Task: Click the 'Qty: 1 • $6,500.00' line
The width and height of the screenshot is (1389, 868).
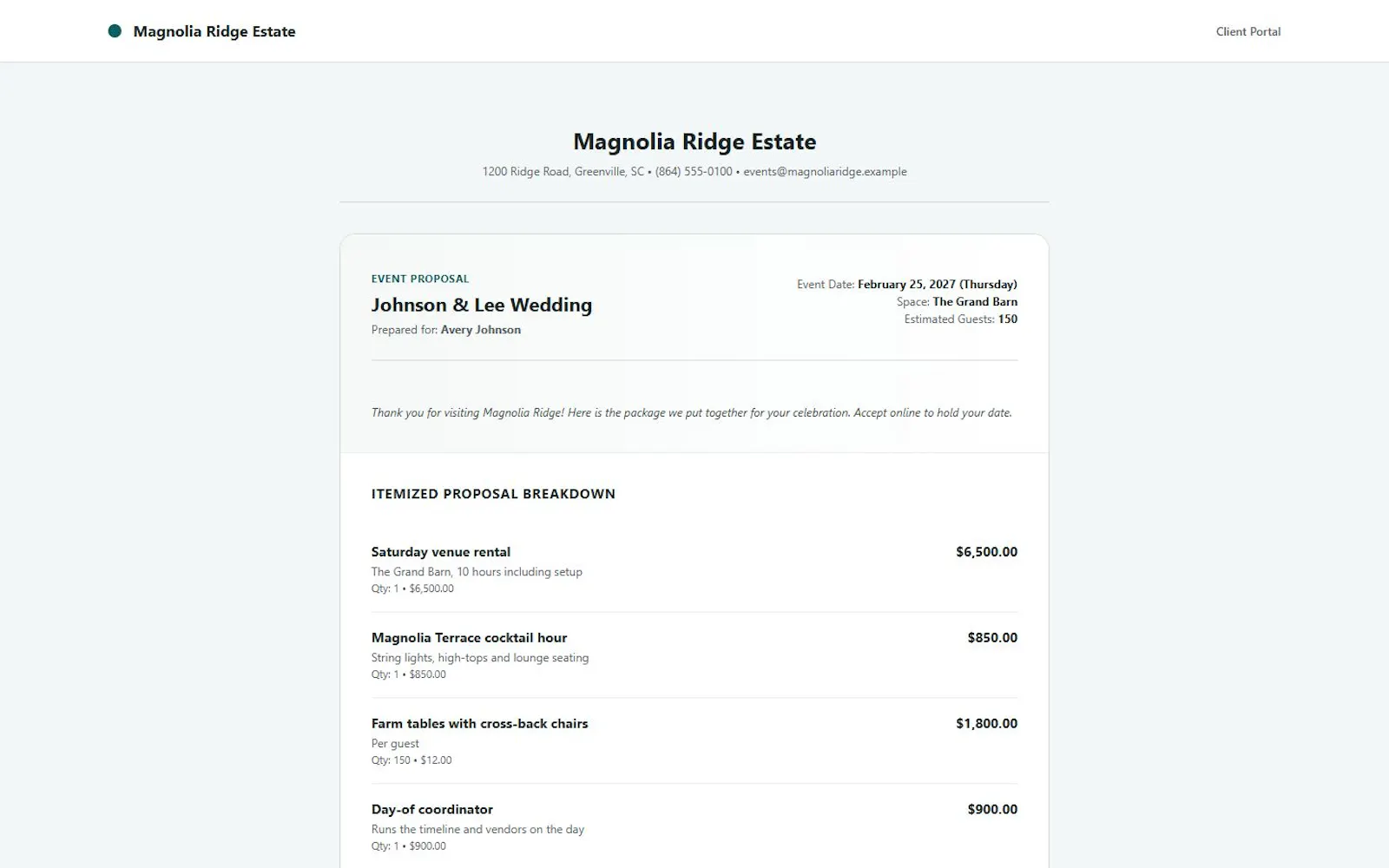Action: tap(412, 589)
